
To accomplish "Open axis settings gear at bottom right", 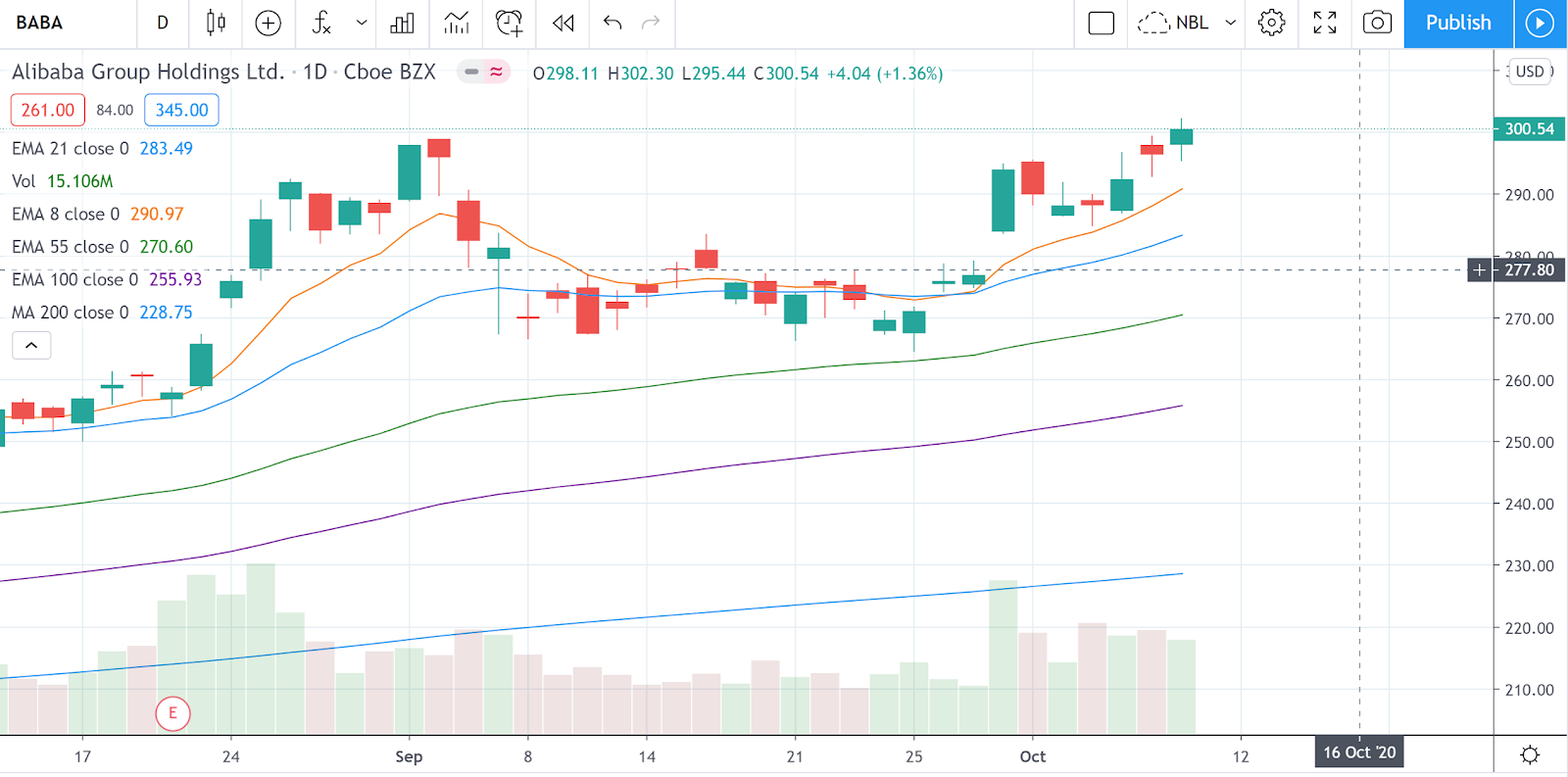I will coord(1530,755).
